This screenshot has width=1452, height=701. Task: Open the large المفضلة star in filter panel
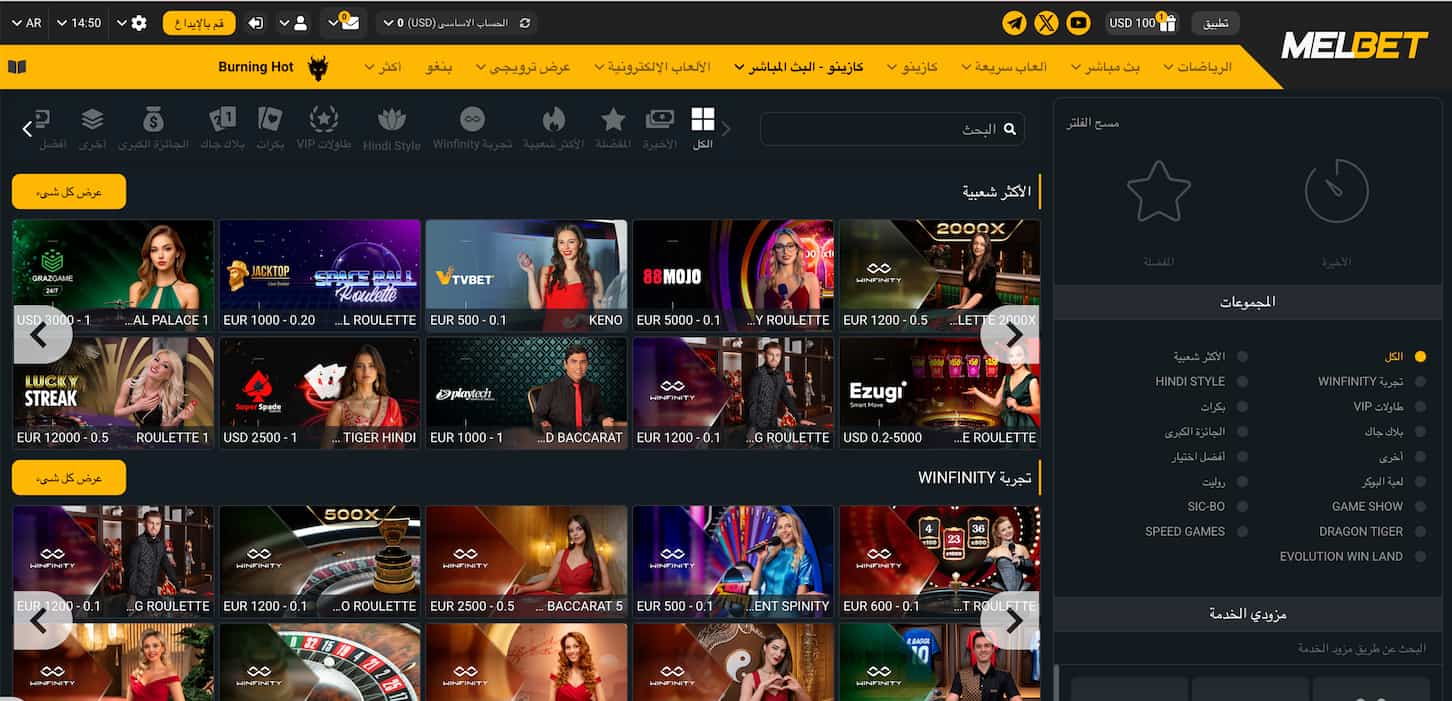(1159, 191)
